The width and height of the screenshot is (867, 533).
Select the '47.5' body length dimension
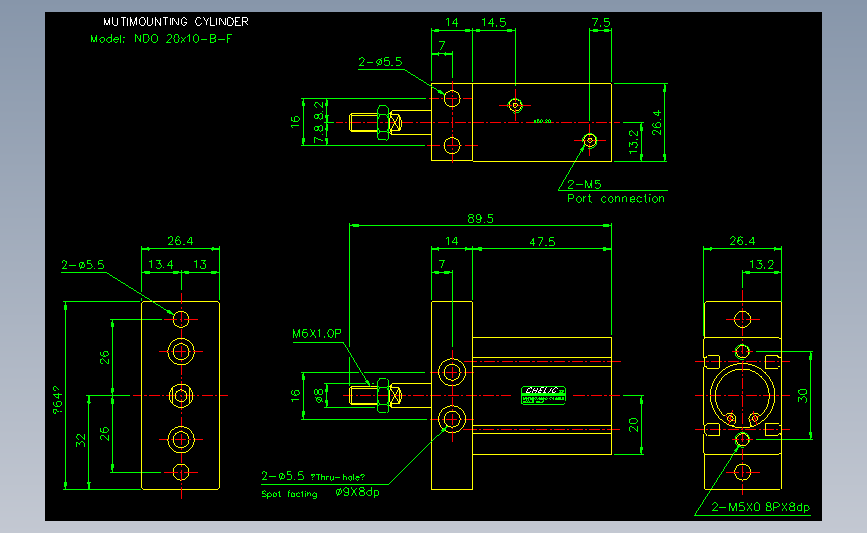coord(542,242)
